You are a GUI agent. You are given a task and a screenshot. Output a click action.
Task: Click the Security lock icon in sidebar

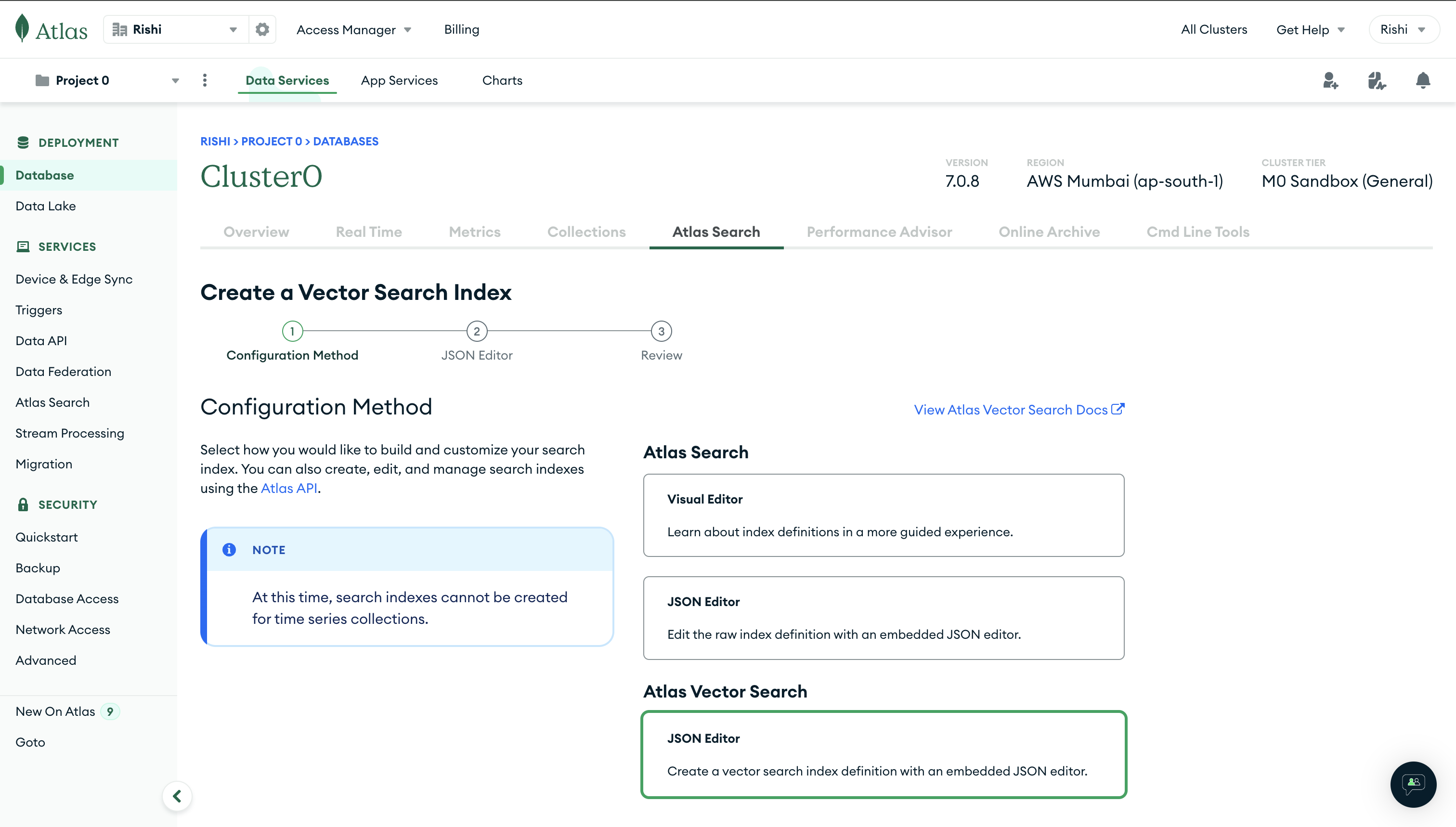22,504
